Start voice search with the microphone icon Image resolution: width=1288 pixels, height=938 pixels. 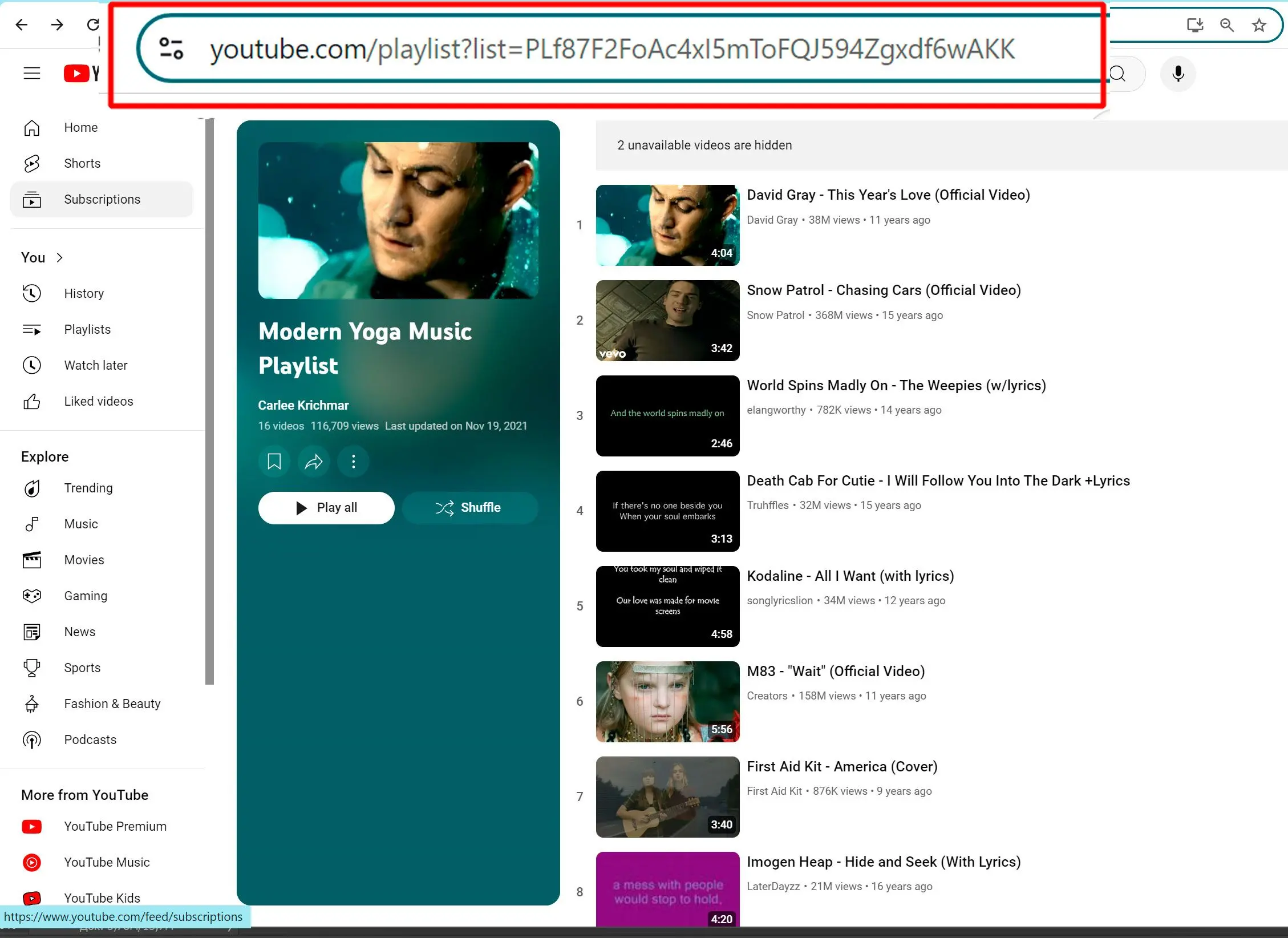click(x=1178, y=74)
